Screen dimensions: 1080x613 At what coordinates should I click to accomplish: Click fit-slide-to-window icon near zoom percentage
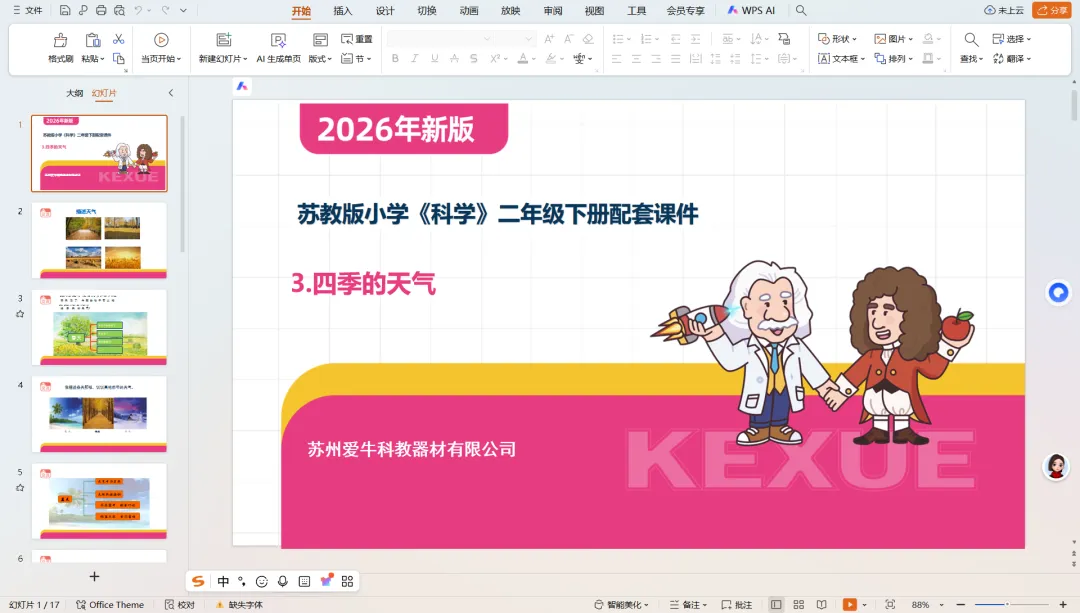click(x=890, y=605)
